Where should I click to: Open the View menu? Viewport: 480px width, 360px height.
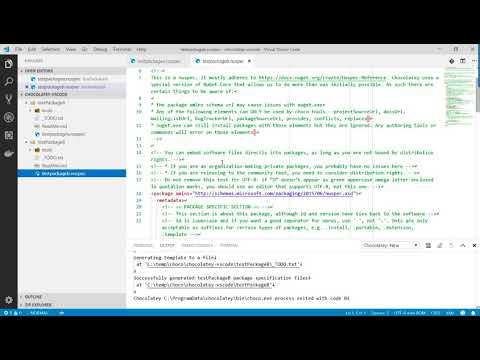point(71,49)
